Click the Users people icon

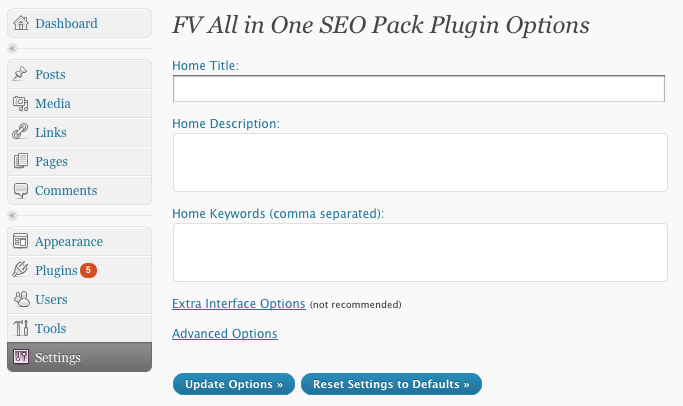(21, 299)
